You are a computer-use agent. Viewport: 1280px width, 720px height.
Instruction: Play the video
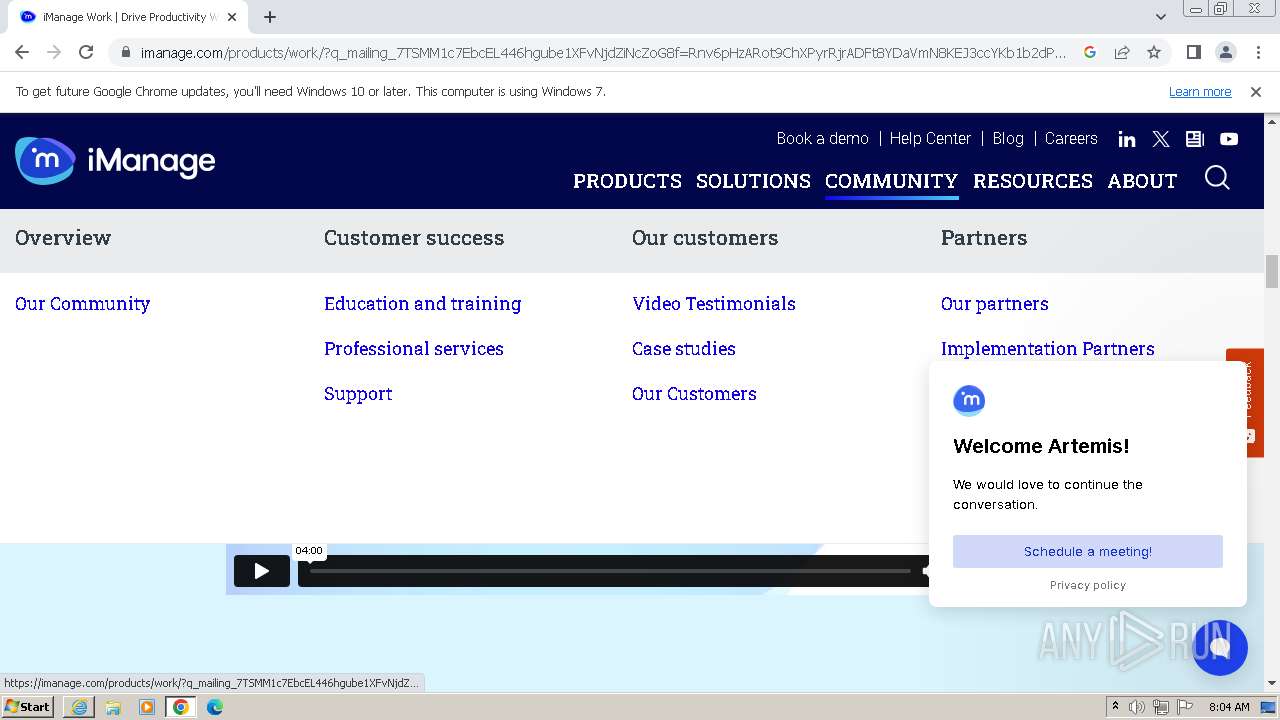[x=262, y=571]
